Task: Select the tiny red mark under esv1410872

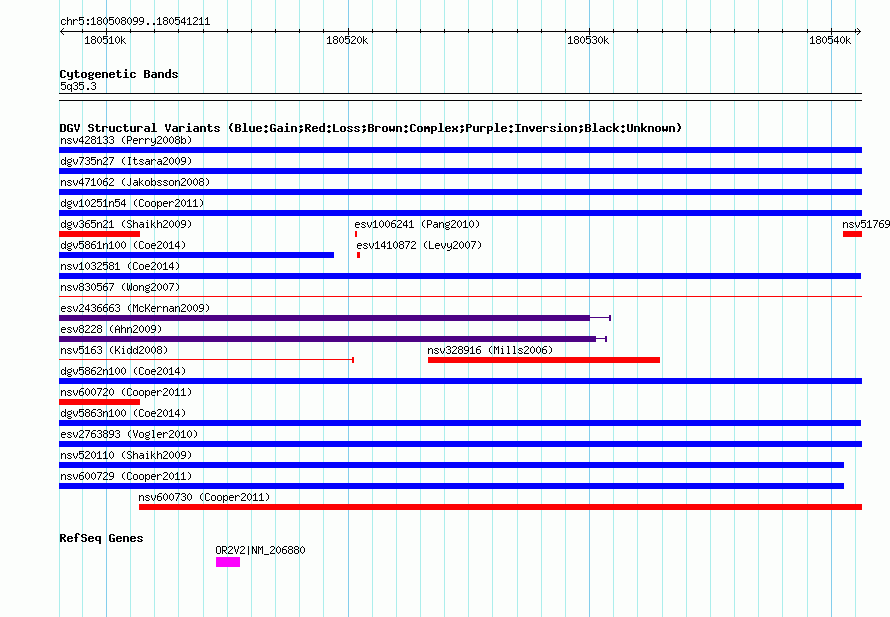Action: pos(358,255)
